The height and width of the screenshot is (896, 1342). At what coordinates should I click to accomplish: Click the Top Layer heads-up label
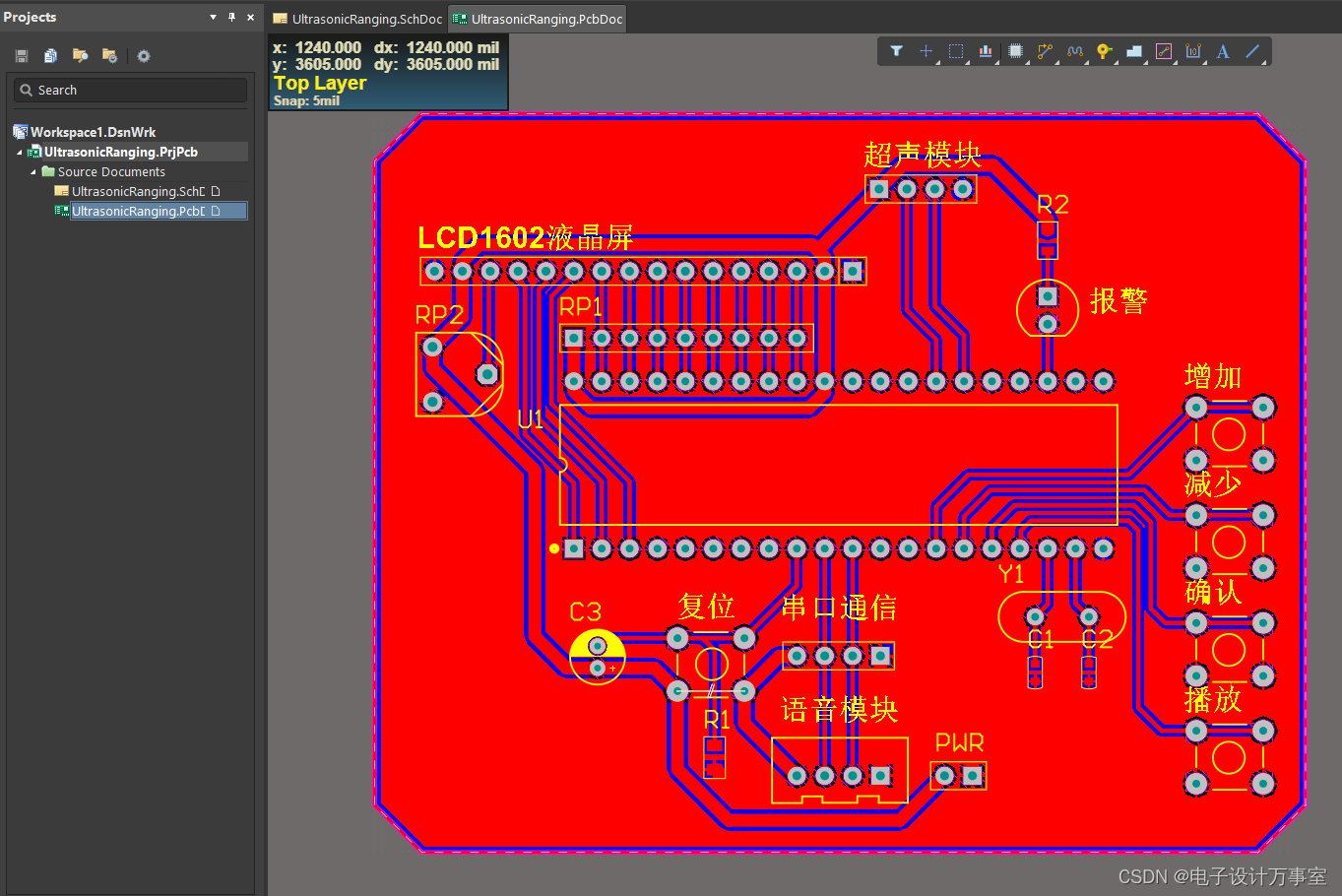(320, 83)
